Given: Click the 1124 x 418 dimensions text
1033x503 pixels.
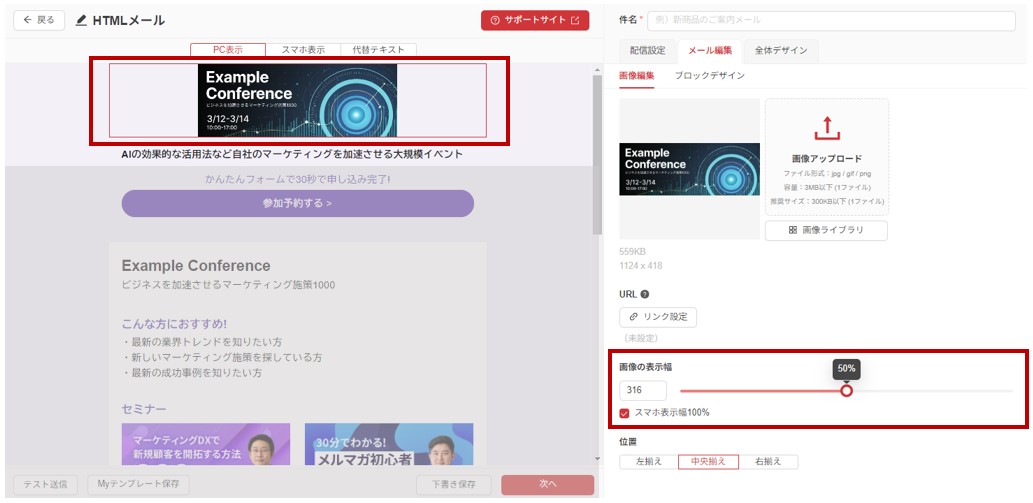Looking at the screenshot, I should [641, 266].
